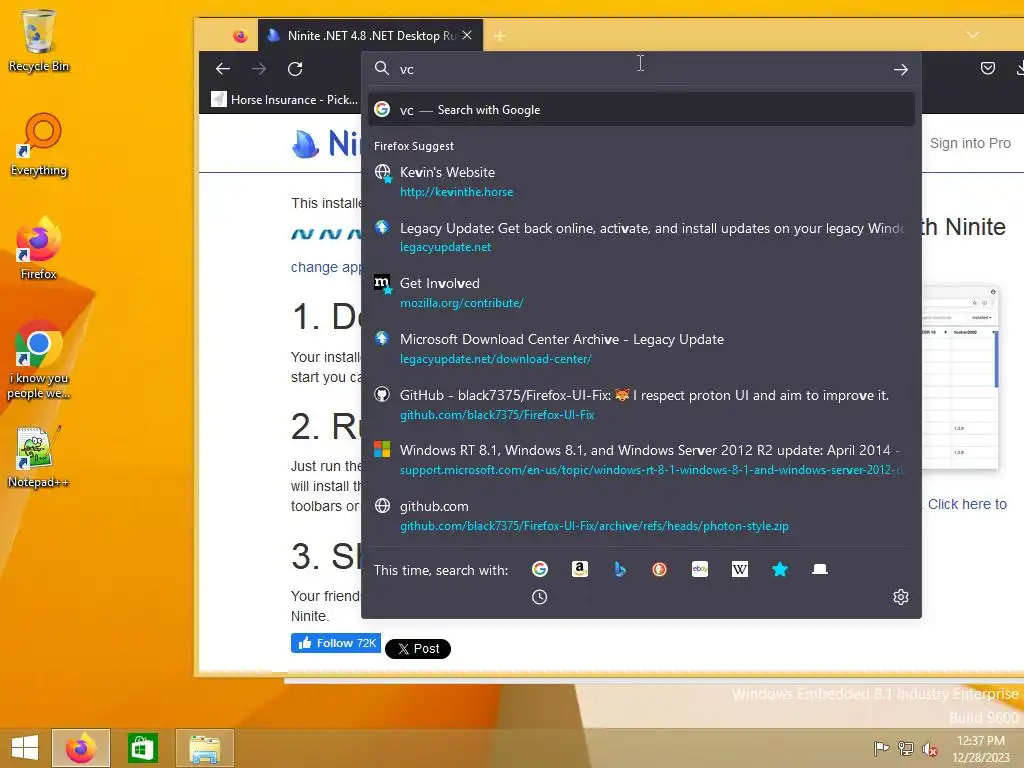1024x768 pixels.
Task: Click the Sign into Pro link
Action: click(x=970, y=143)
